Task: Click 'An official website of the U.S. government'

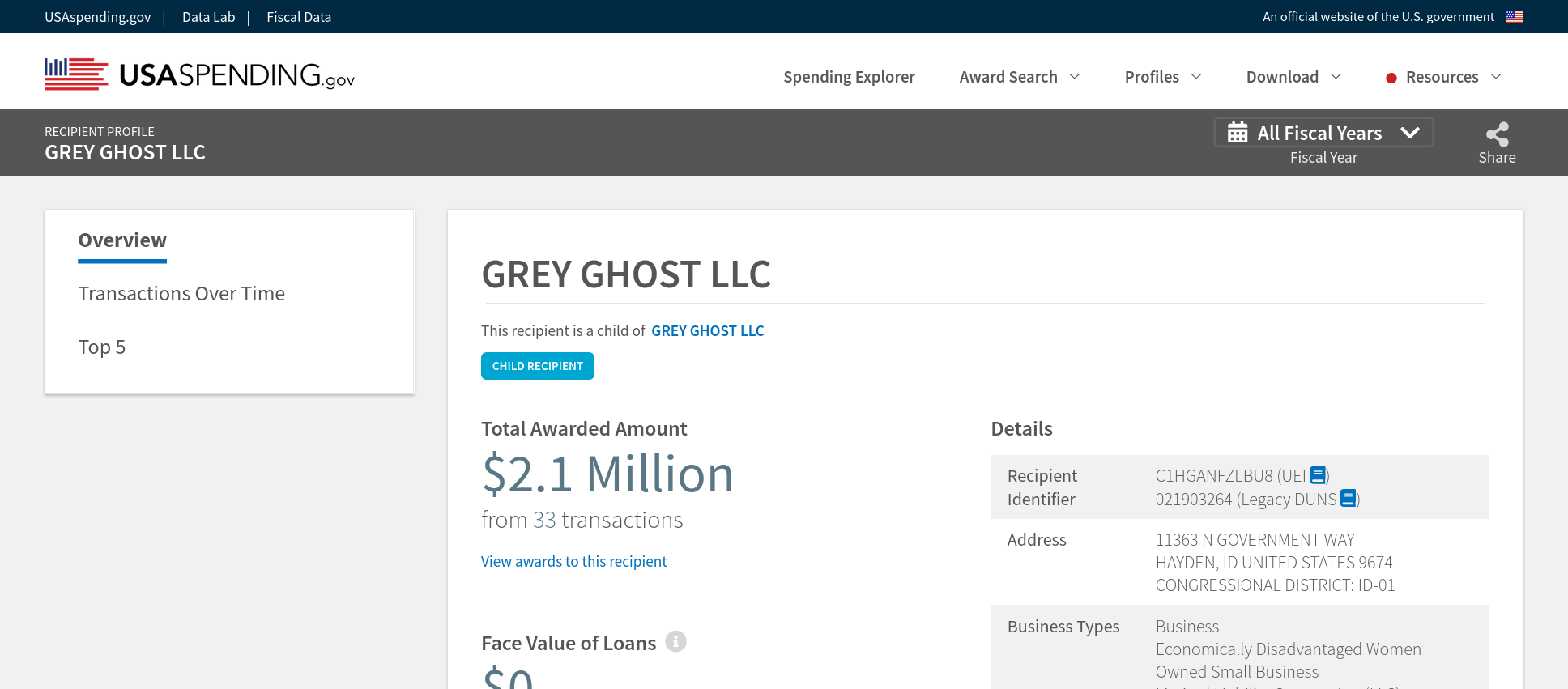Action: point(1378,16)
